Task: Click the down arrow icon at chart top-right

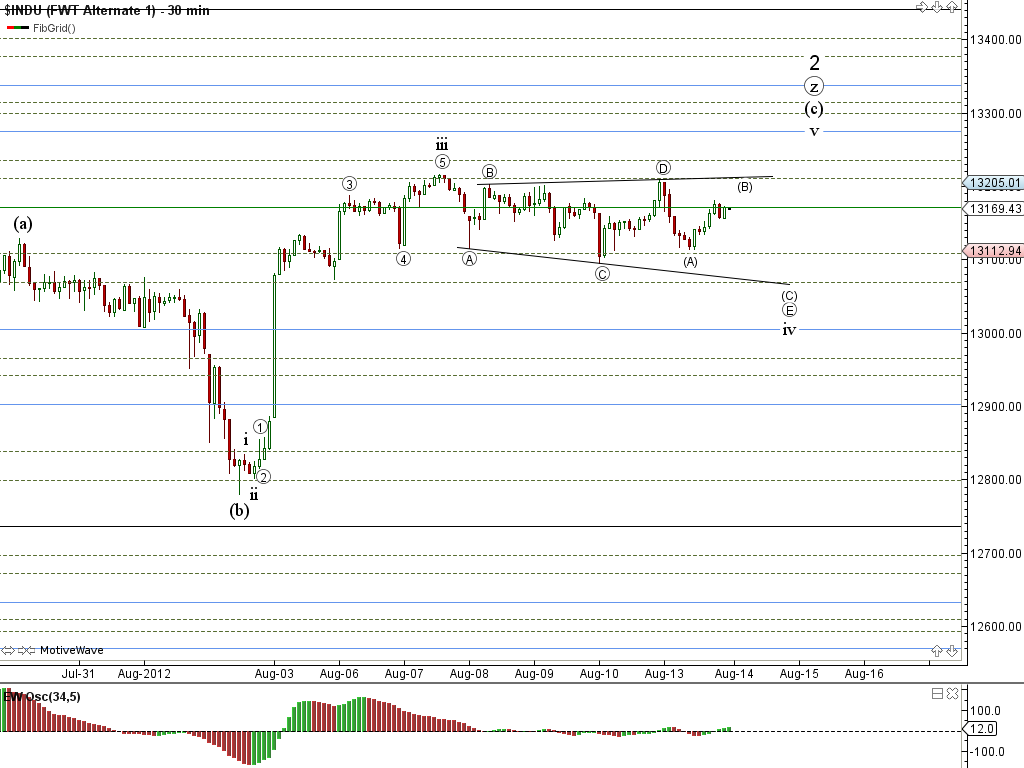Action: 937,8
